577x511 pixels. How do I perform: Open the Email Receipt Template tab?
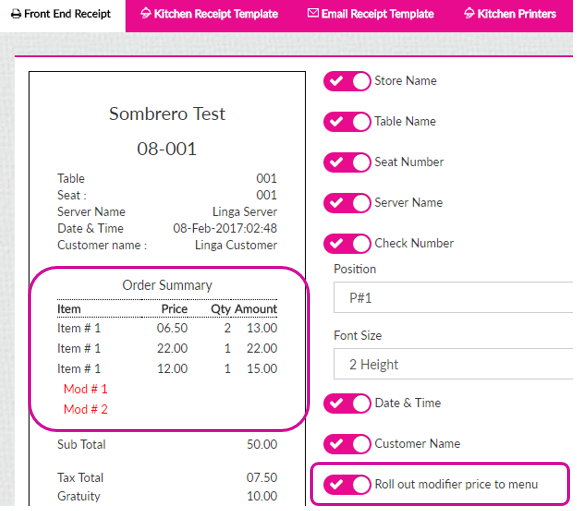[x=371, y=15]
